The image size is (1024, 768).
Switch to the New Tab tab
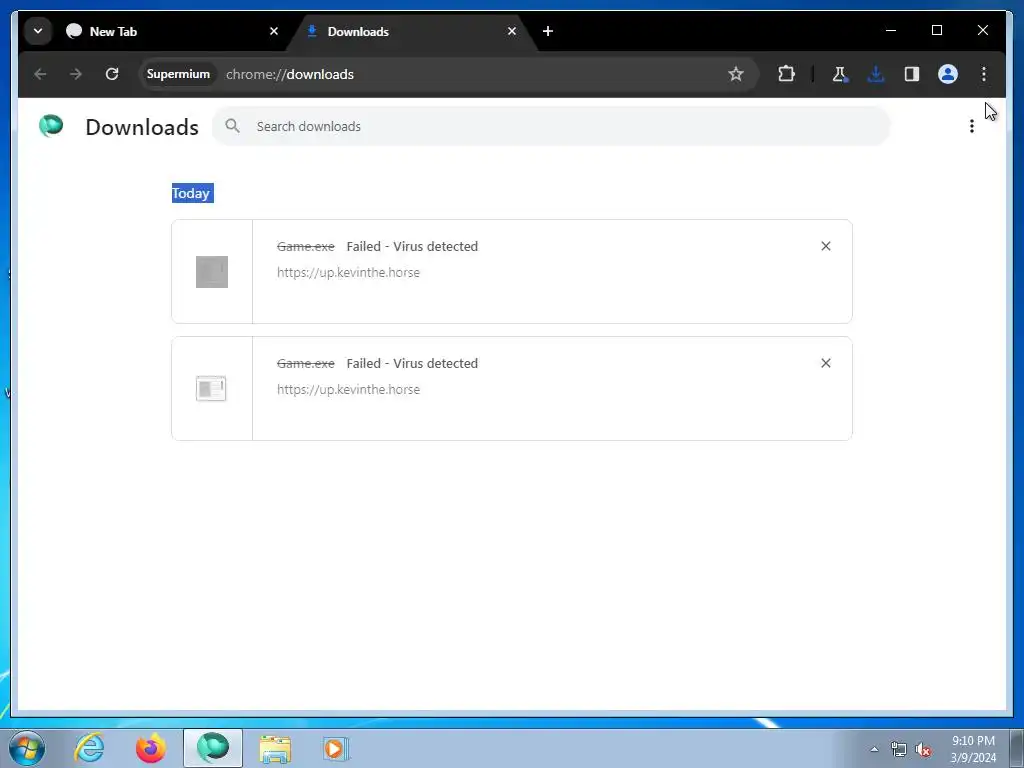[172, 31]
